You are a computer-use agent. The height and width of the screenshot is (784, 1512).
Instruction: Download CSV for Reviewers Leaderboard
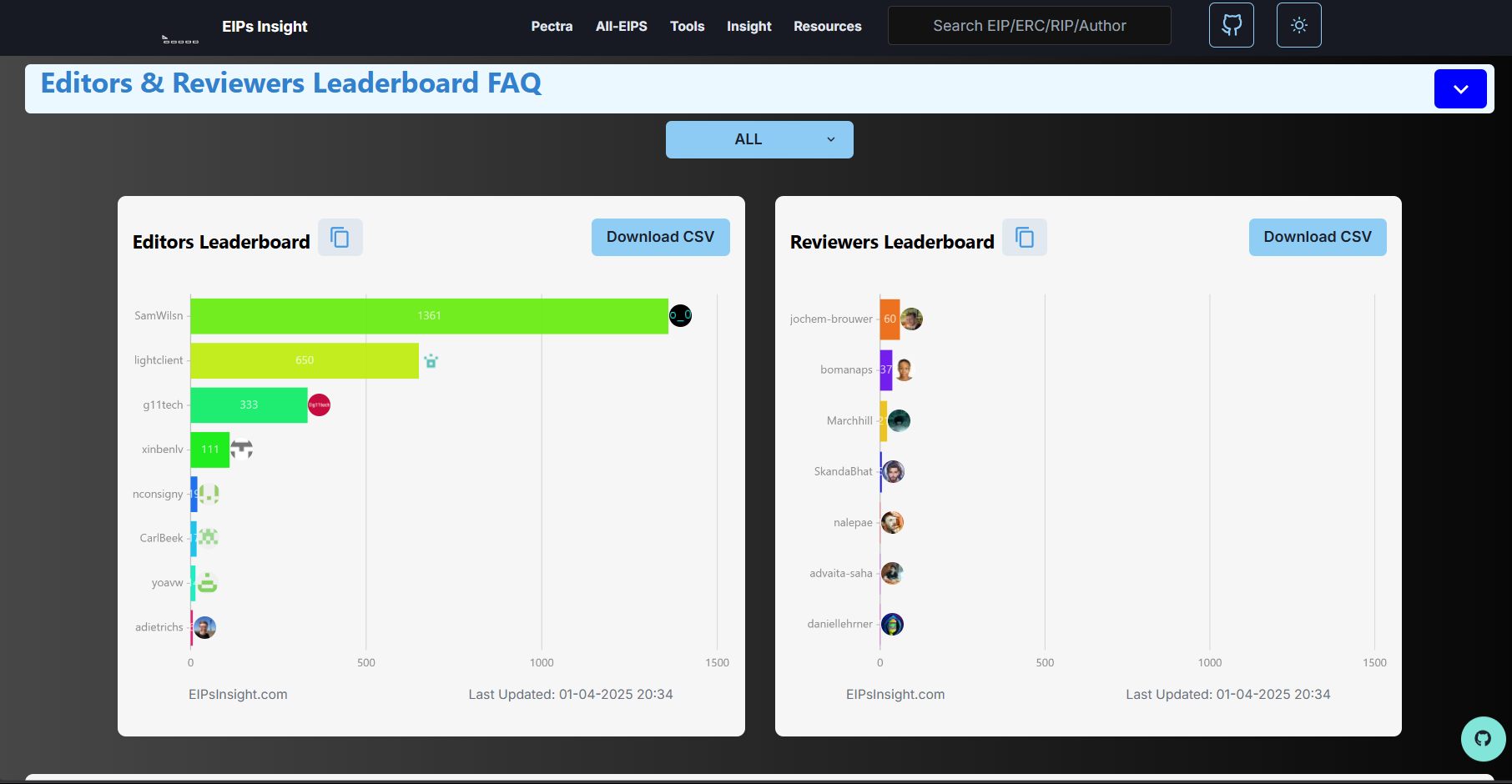[x=1317, y=237]
